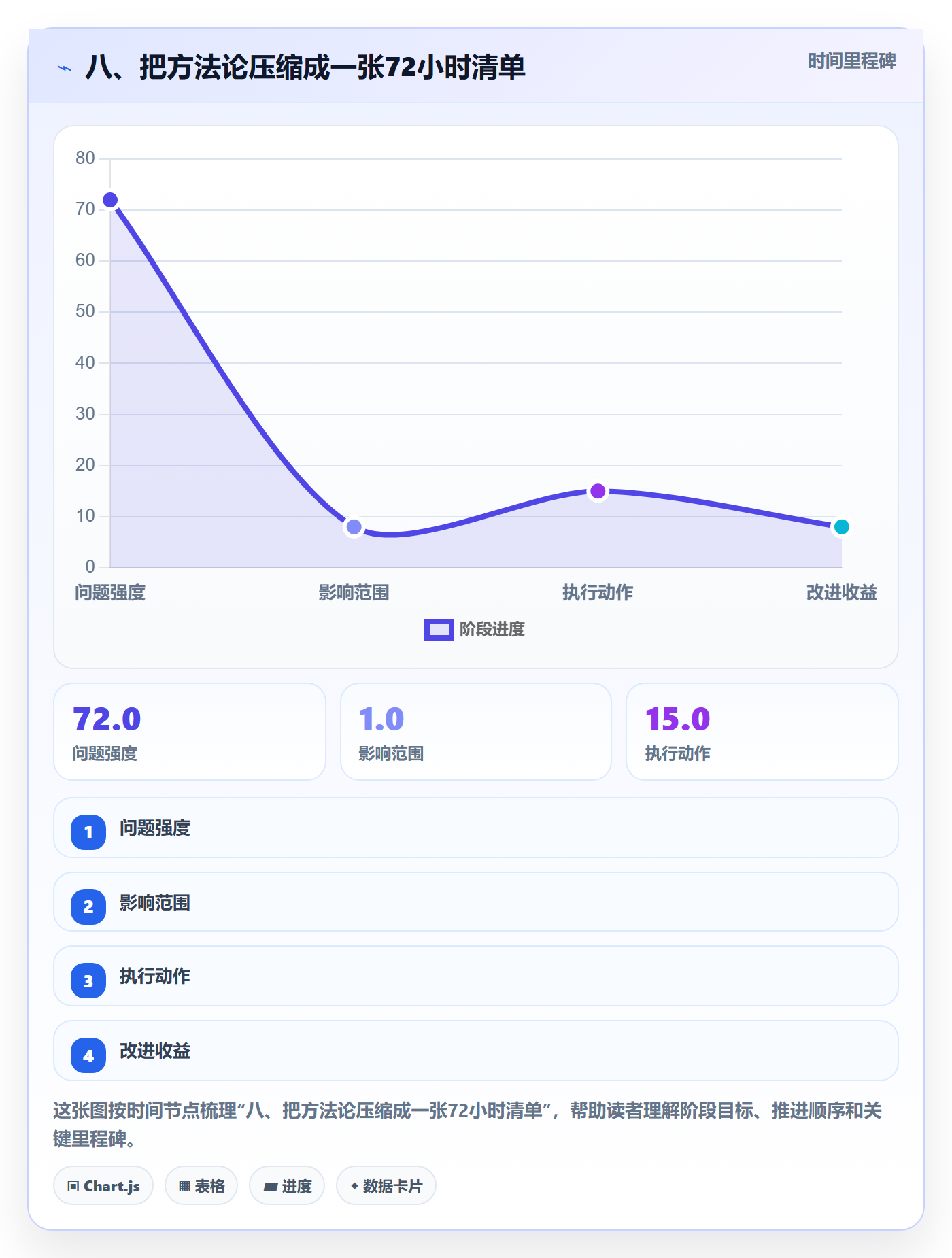Click step badge number 1
Screen dimensions: 952x1258
(88, 832)
